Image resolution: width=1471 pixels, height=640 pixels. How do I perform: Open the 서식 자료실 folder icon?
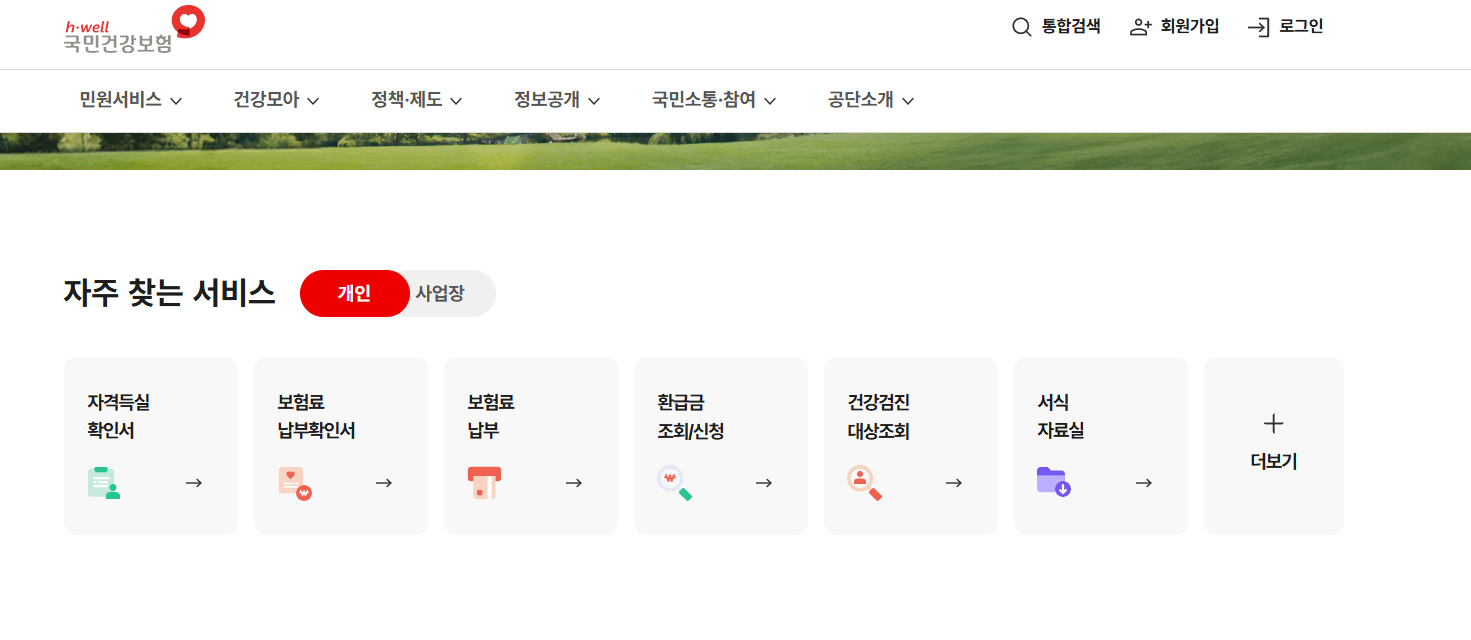point(1055,483)
